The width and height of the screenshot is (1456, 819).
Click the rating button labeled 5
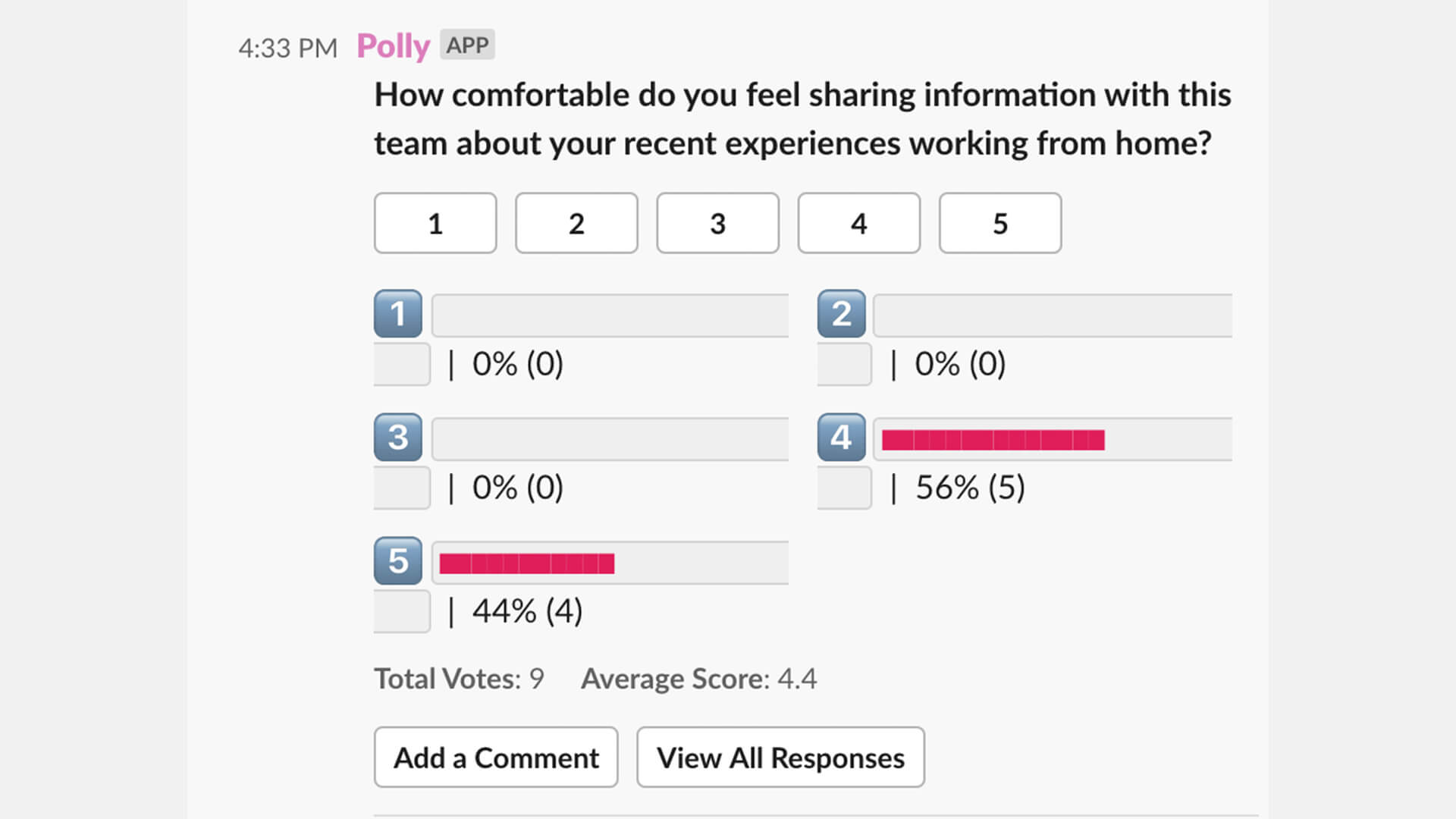click(x=999, y=222)
